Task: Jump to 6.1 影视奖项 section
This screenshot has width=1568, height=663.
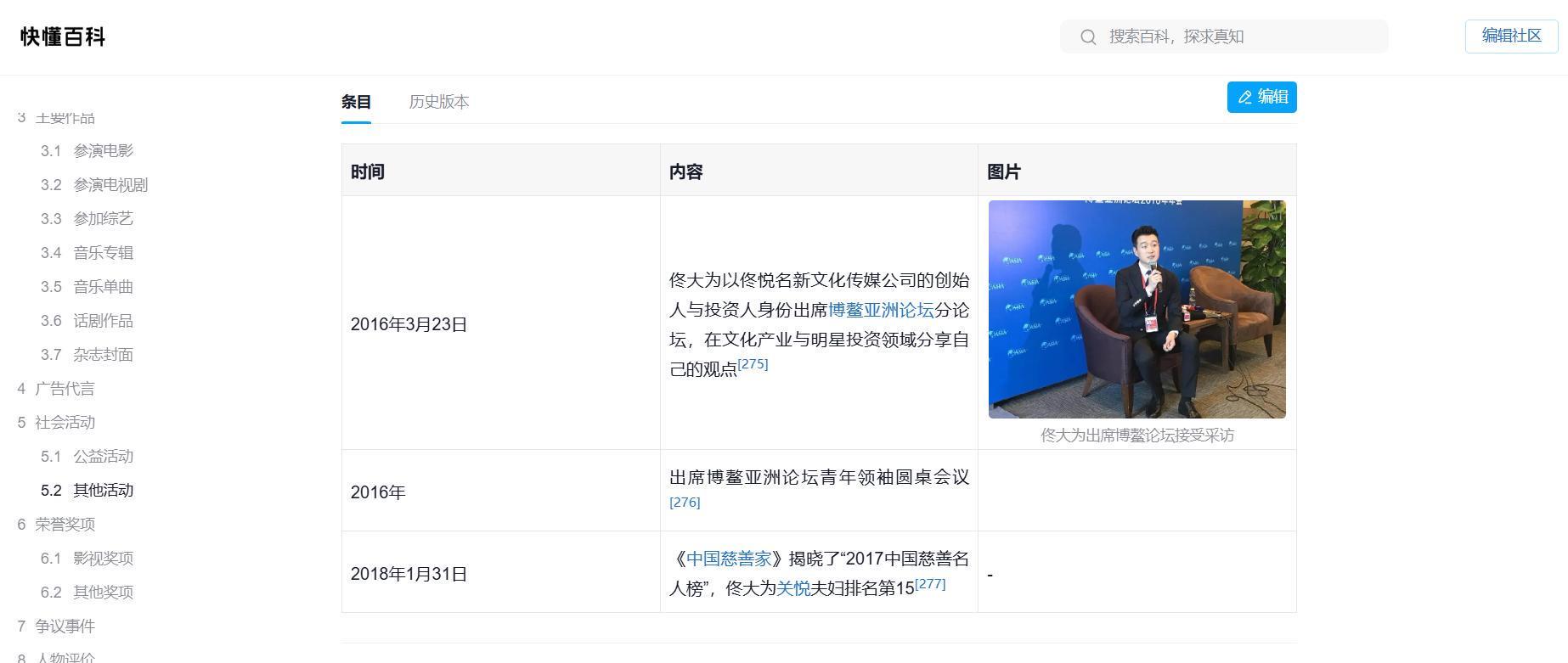Action: click(x=103, y=559)
